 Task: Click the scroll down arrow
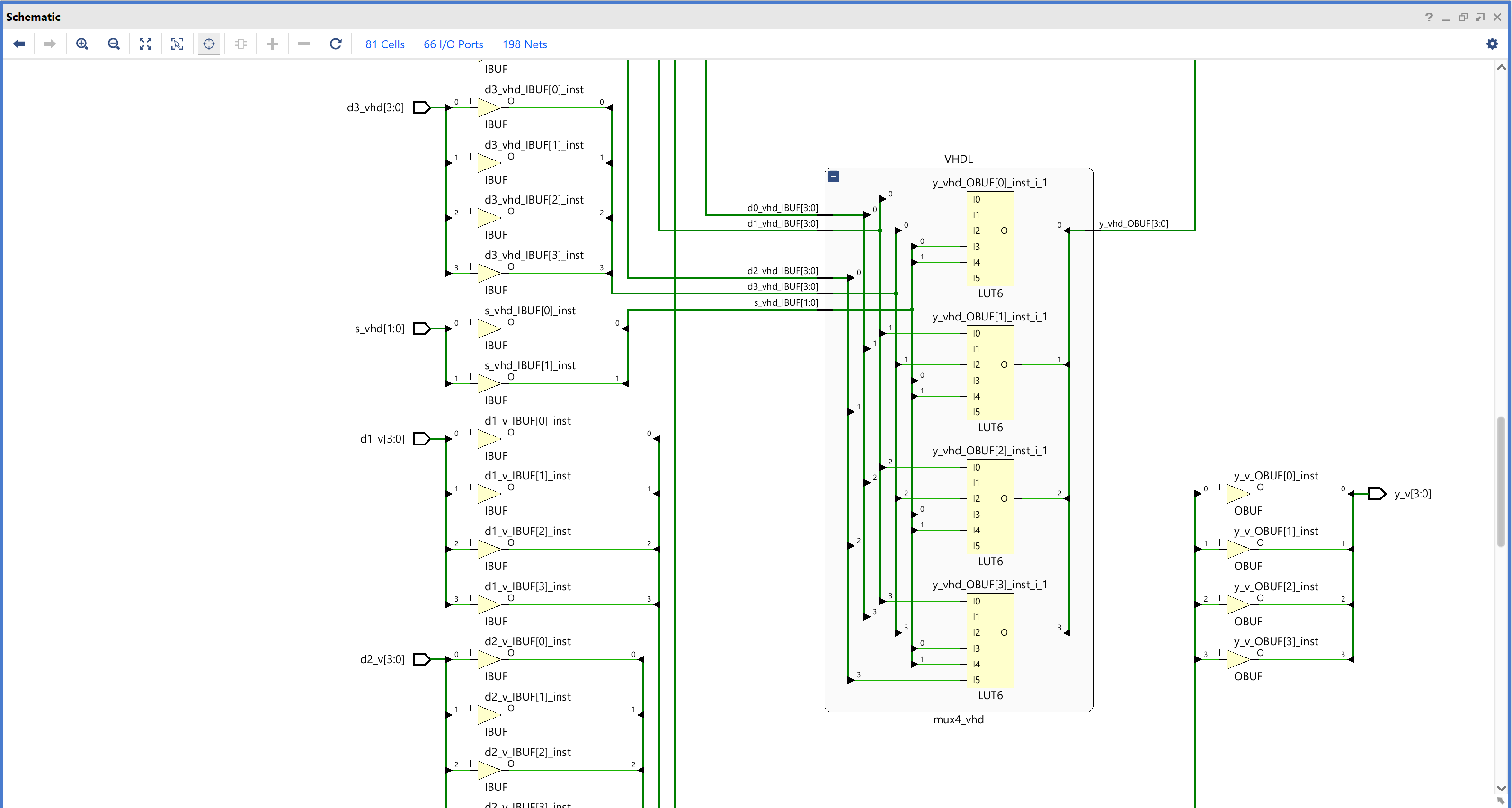click(1501, 788)
